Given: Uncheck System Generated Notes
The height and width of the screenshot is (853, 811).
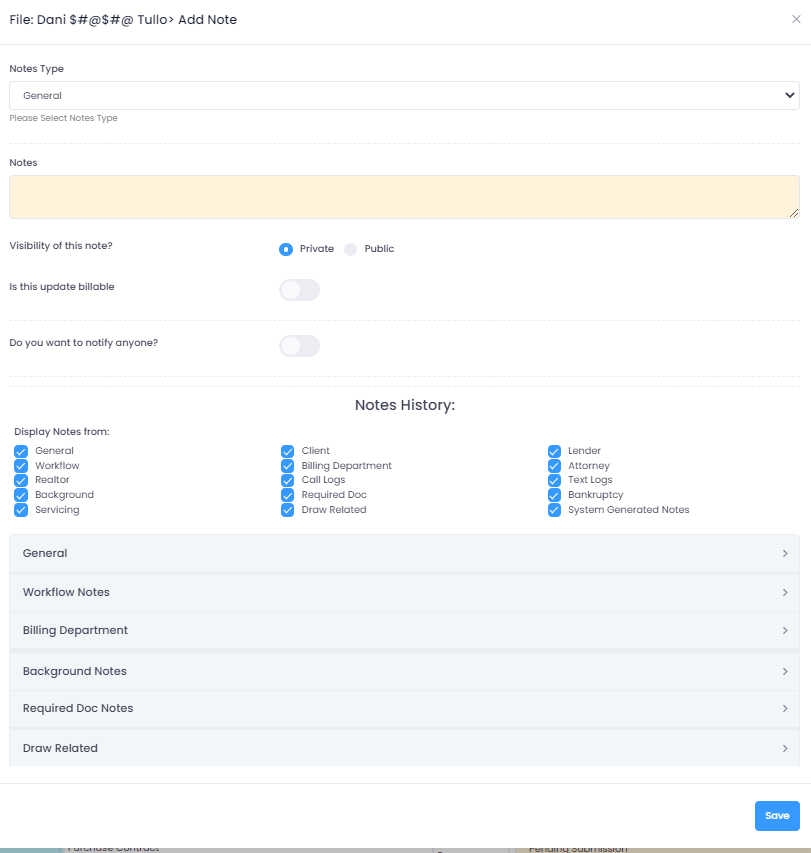Looking at the screenshot, I should (554, 510).
